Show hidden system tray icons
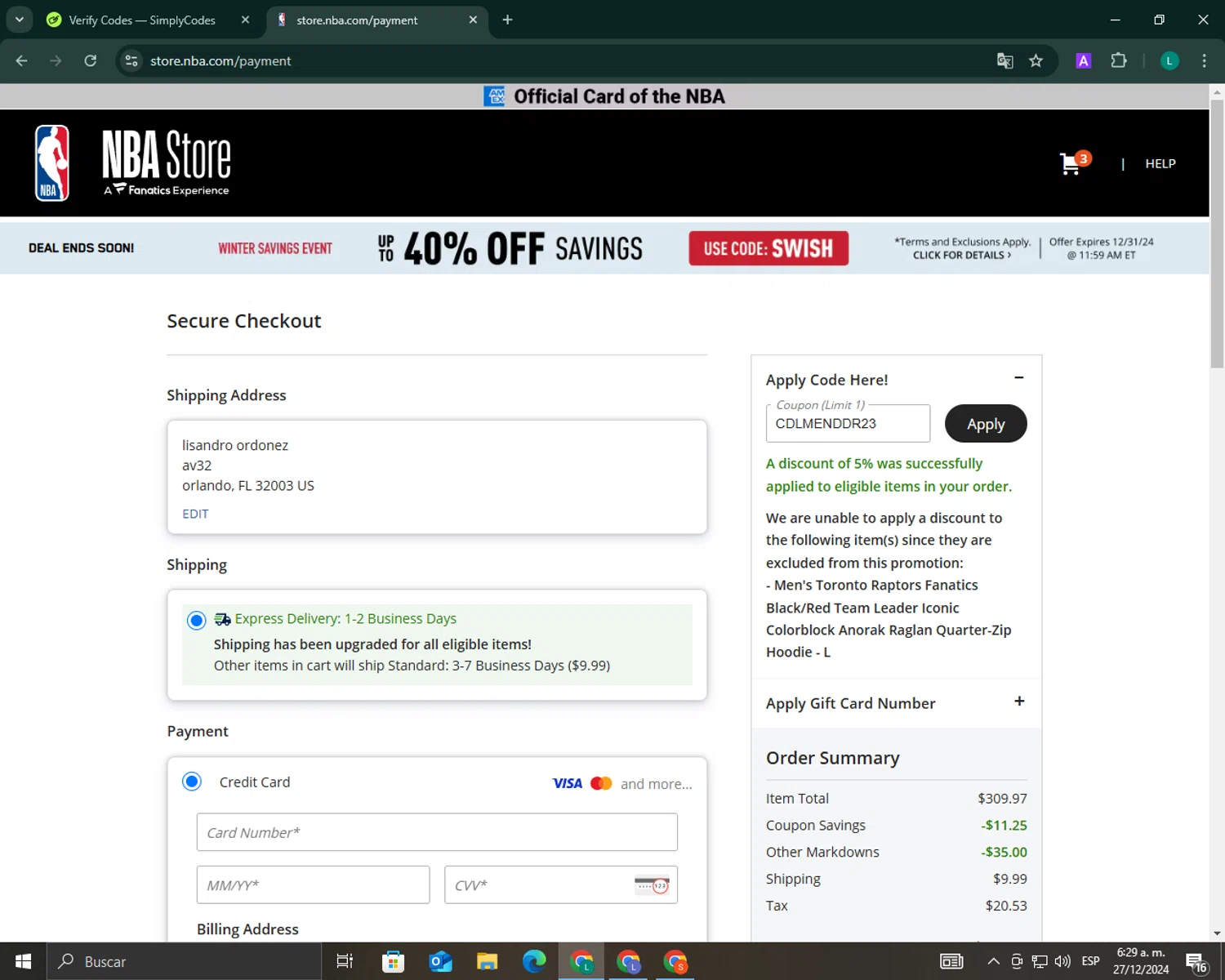 tap(993, 961)
